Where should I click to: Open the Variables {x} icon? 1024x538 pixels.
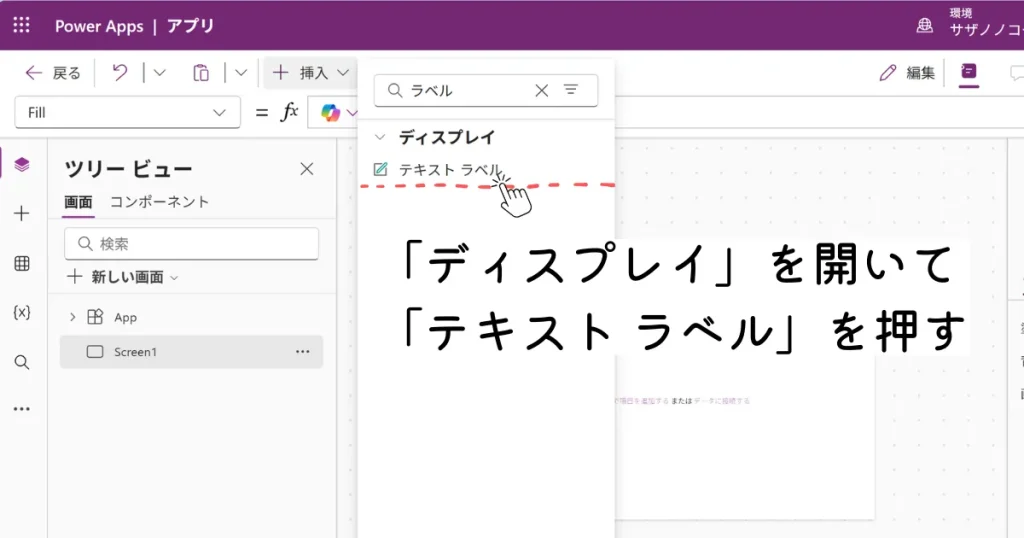point(22,312)
